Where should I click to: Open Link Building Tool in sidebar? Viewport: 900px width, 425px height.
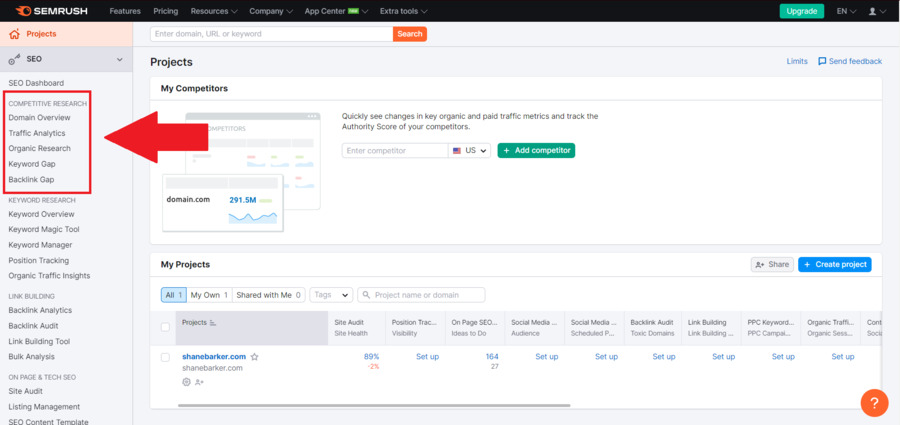pyautogui.click(x=39, y=341)
